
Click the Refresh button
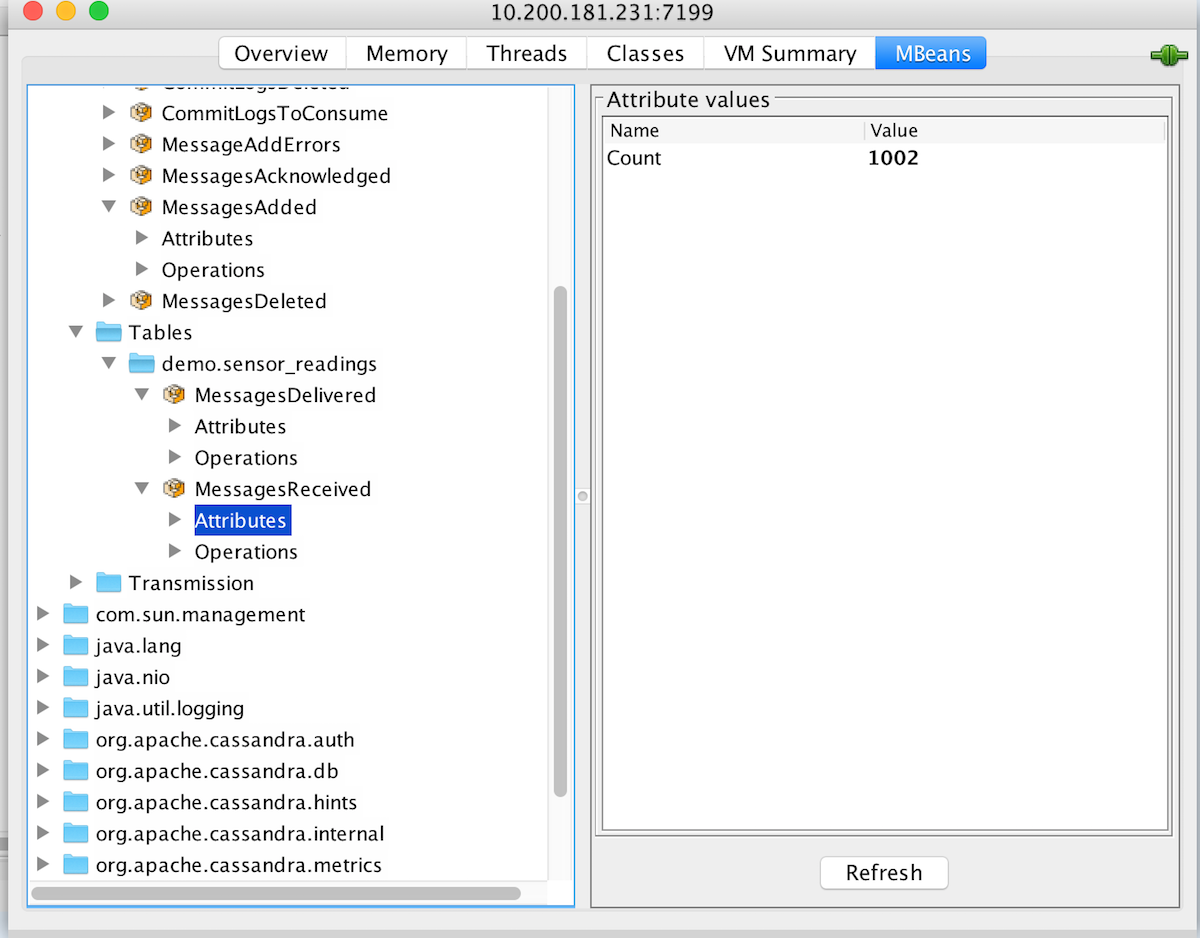883,872
